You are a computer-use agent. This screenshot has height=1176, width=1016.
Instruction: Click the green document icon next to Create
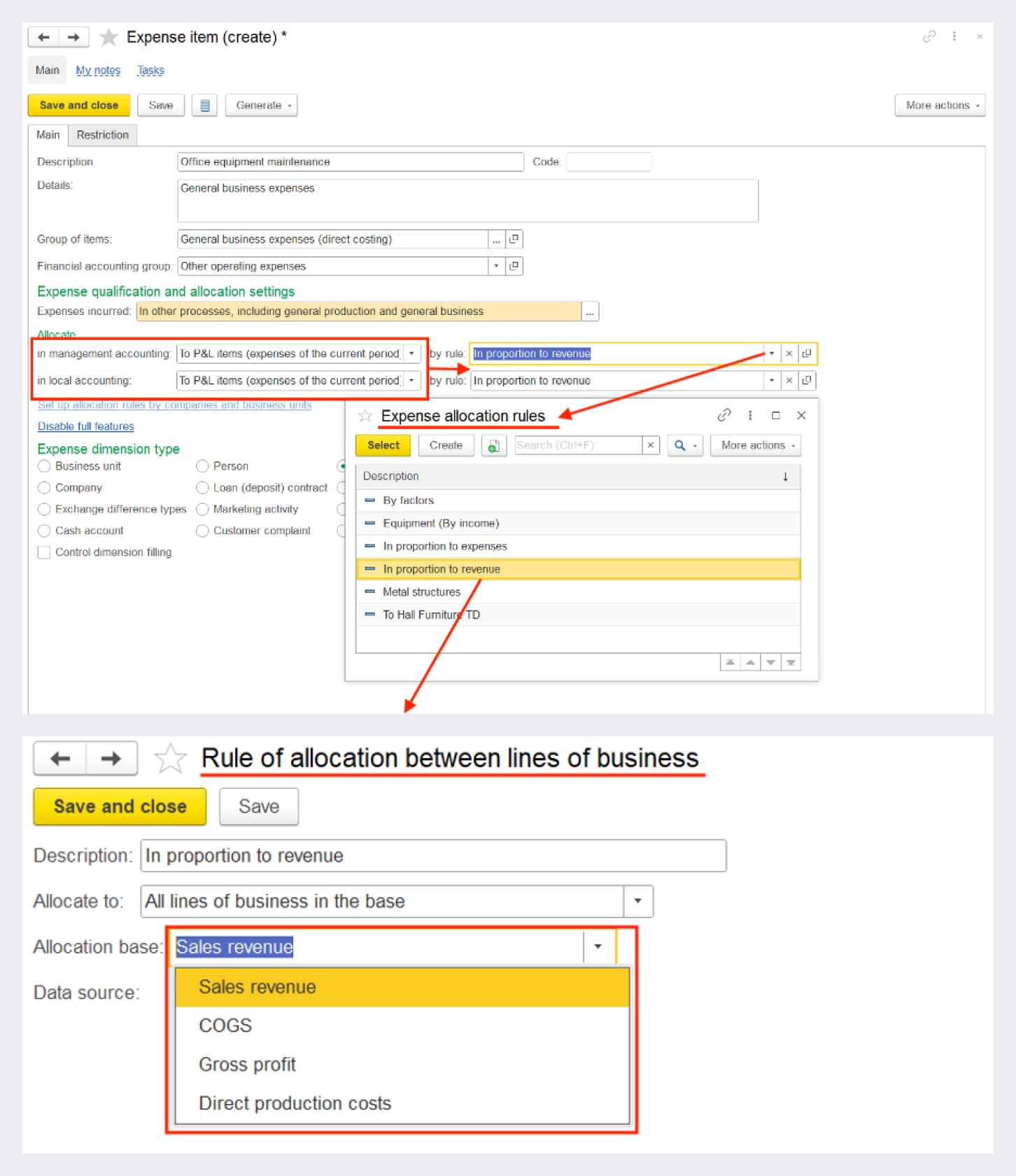click(x=493, y=445)
